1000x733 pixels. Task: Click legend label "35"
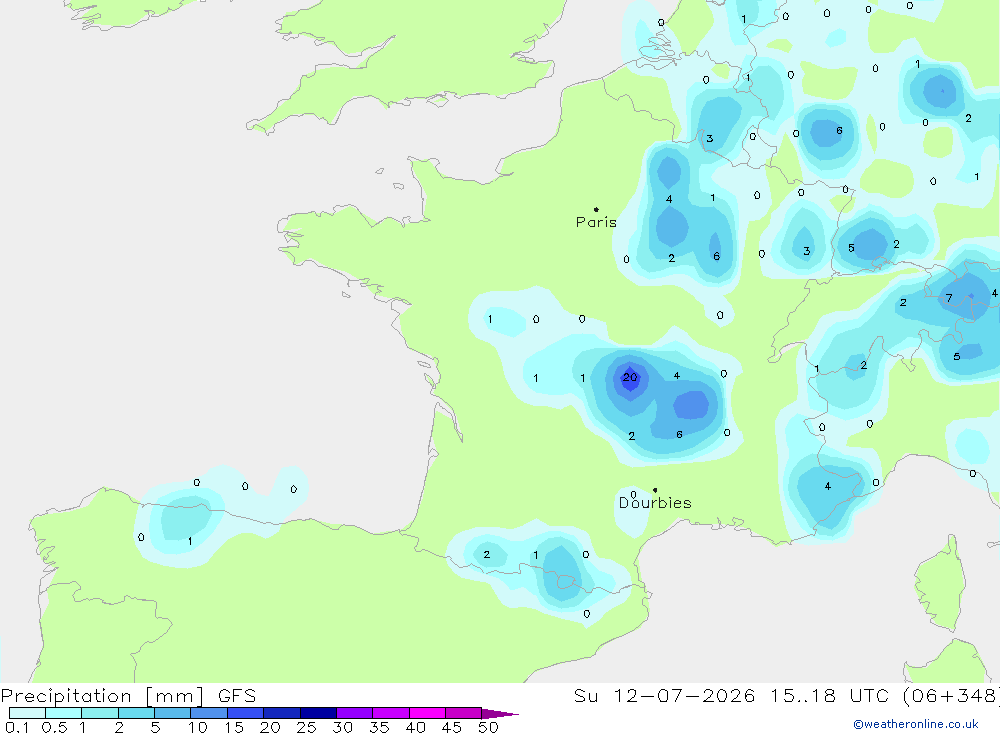click(x=379, y=727)
